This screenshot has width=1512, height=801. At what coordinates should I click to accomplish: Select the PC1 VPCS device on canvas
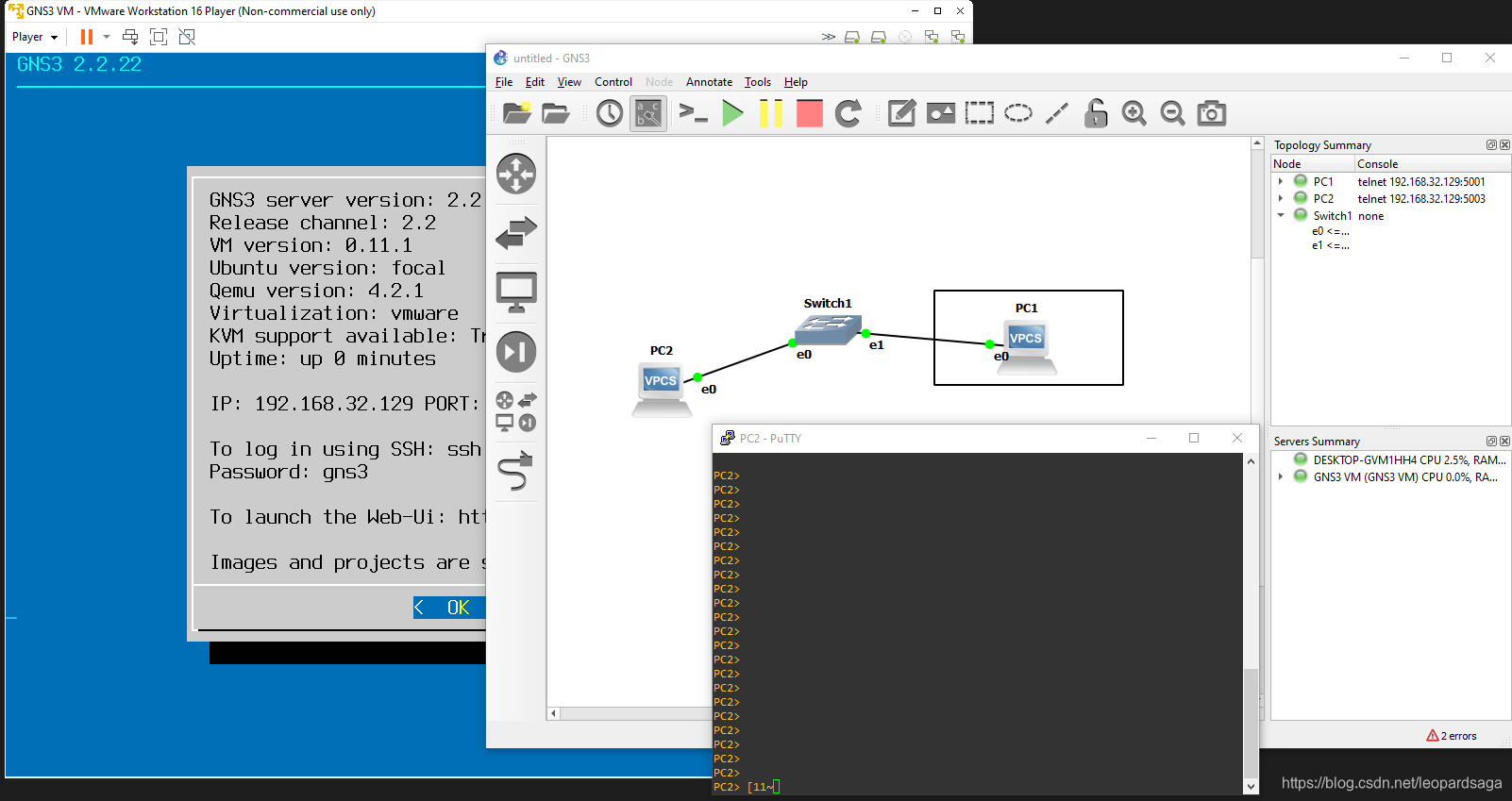point(1027,346)
